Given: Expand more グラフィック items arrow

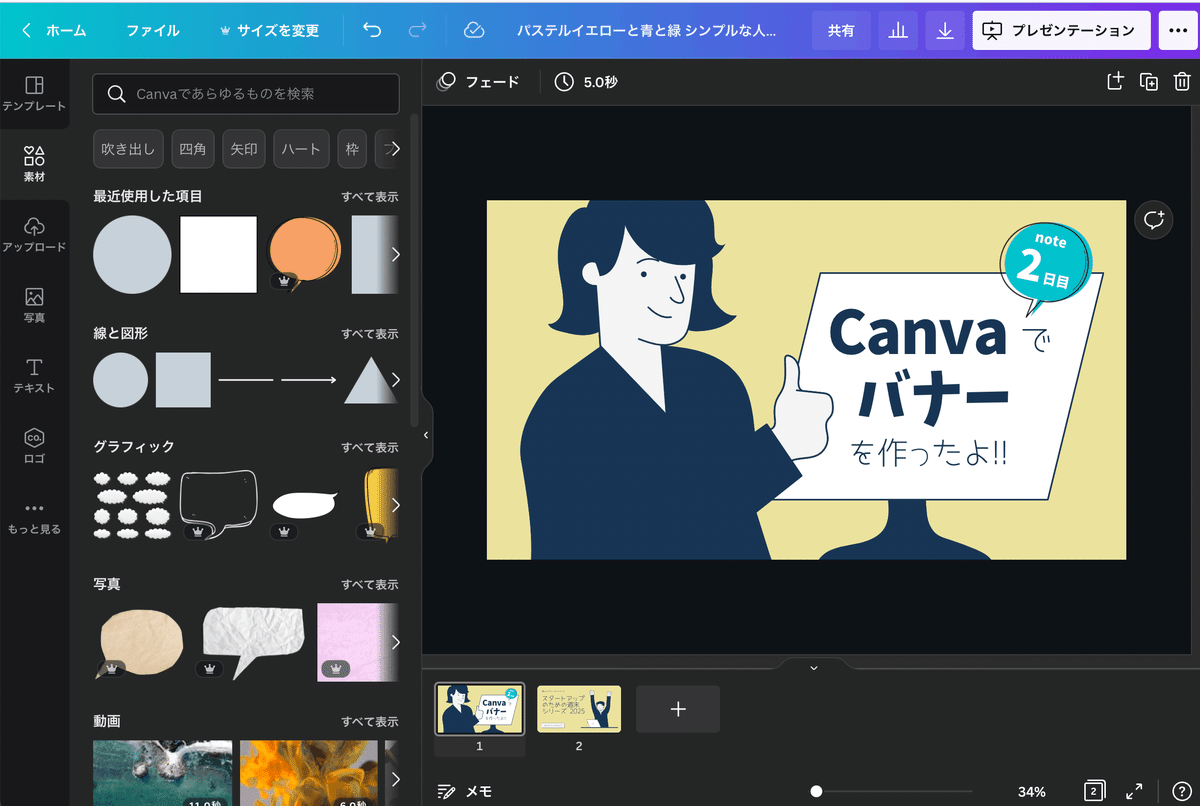Looking at the screenshot, I should (395, 505).
